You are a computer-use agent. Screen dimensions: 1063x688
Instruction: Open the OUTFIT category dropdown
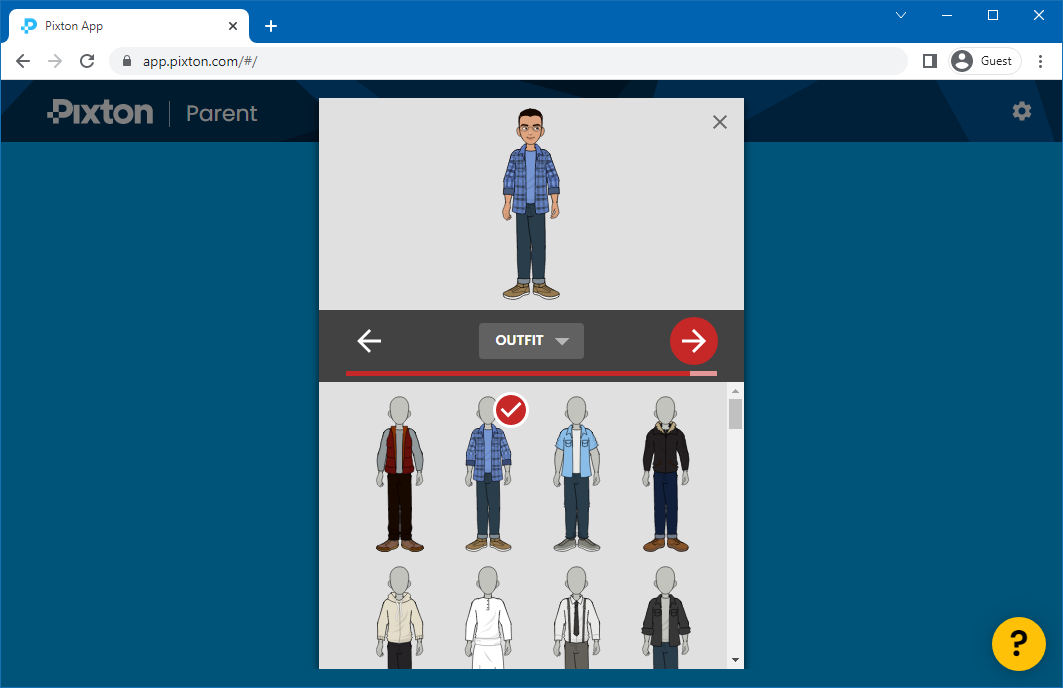point(531,341)
